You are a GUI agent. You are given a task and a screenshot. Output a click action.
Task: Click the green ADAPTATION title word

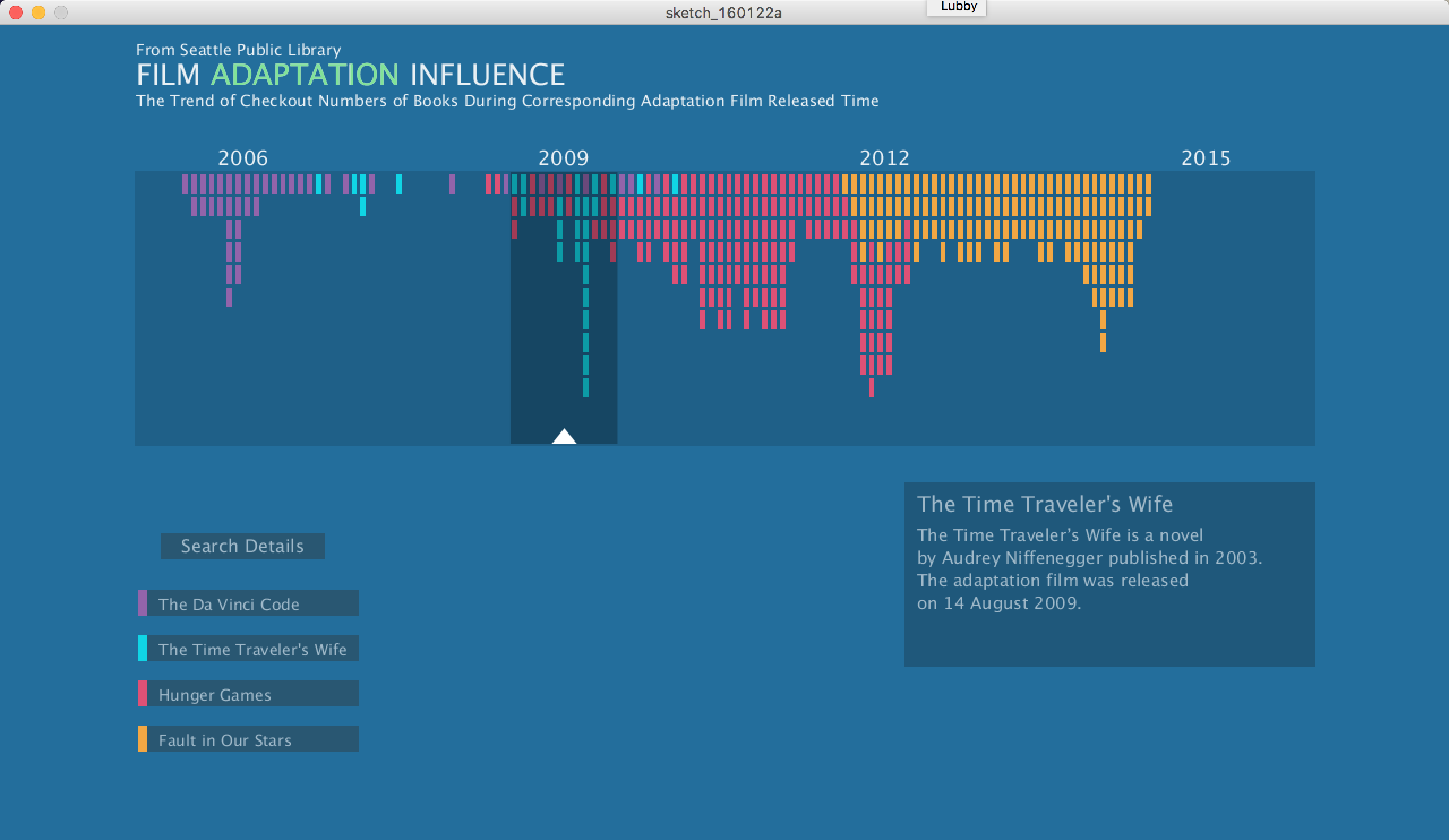point(305,75)
